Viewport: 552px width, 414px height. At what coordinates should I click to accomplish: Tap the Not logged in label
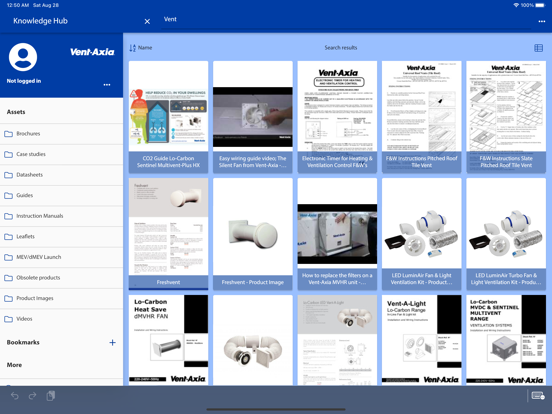pyautogui.click(x=24, y=81)
